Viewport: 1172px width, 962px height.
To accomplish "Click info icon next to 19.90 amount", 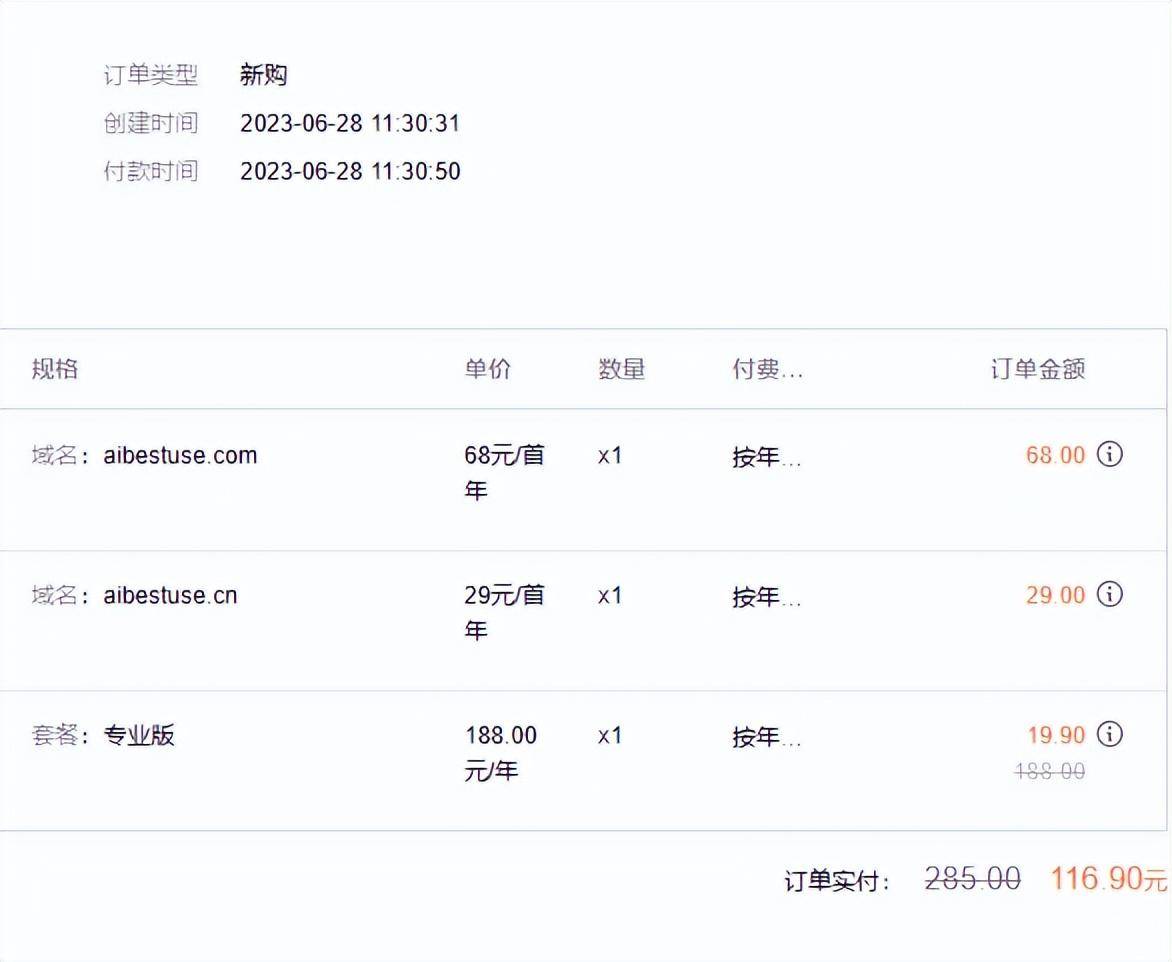I will [x=1110, y=734].
